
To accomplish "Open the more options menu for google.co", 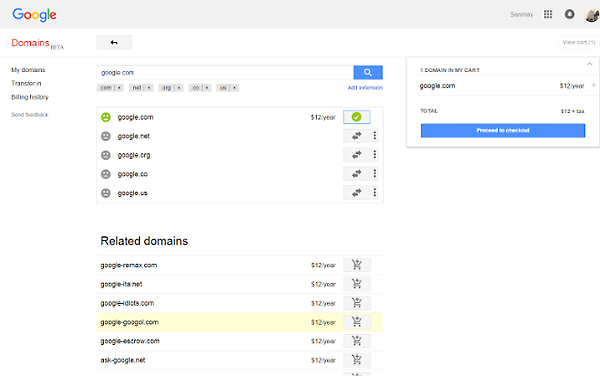I will point(375,174).
